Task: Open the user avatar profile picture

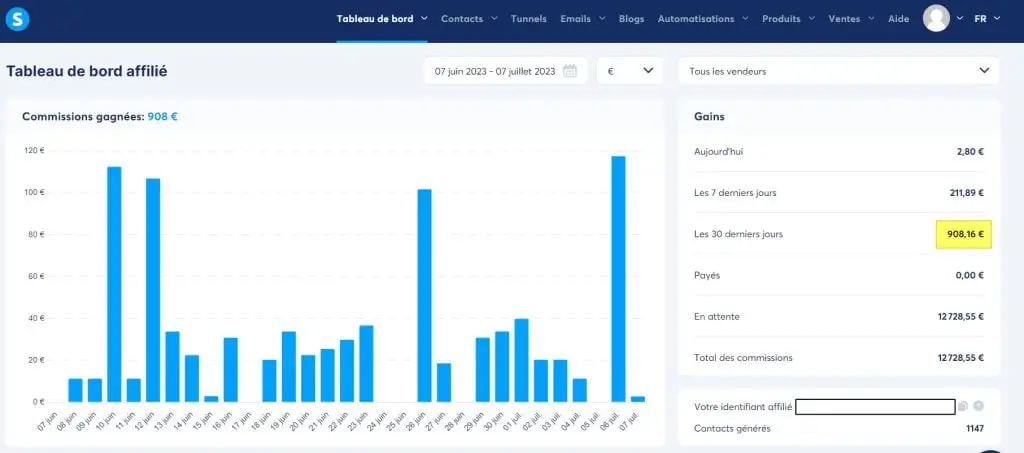Action: [936, 18]
